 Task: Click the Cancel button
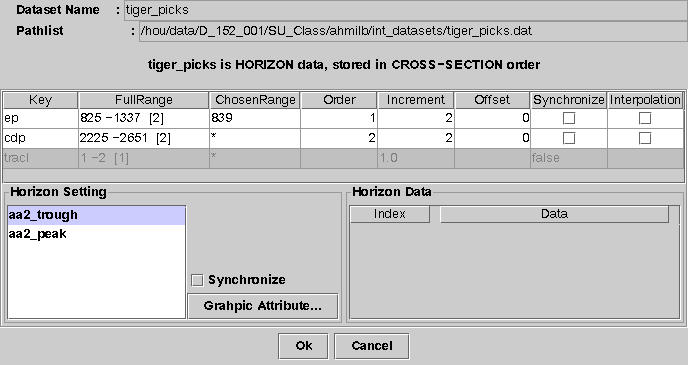372,346
